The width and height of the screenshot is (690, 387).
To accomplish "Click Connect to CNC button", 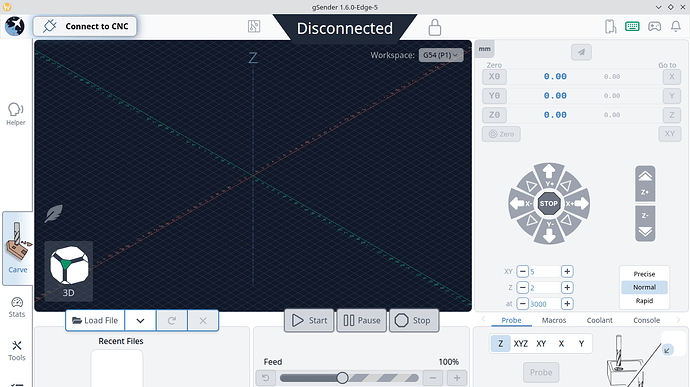I will pos(85,26).
